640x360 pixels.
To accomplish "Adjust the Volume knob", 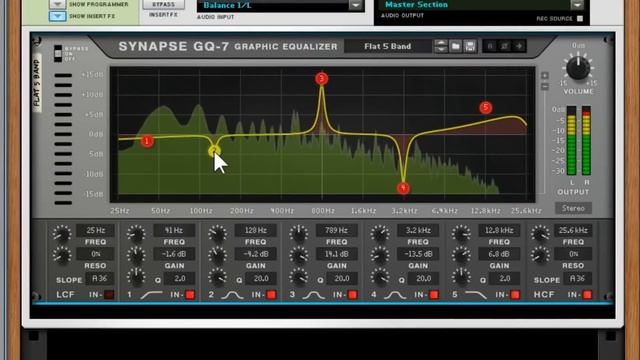I will (578, 68).
